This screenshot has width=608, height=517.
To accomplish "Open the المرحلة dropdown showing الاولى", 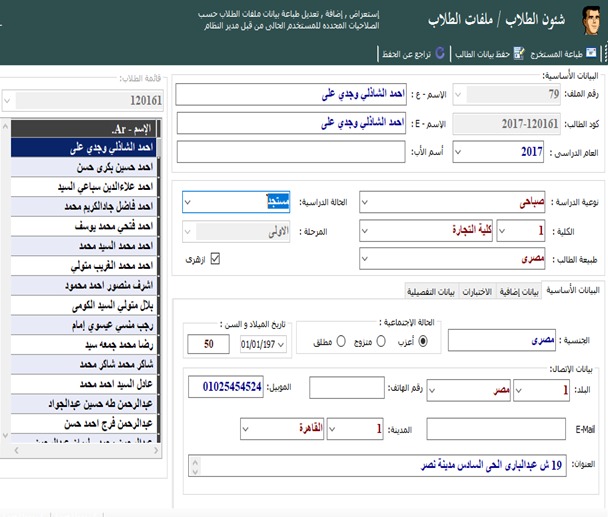I will tap(188, 232).
